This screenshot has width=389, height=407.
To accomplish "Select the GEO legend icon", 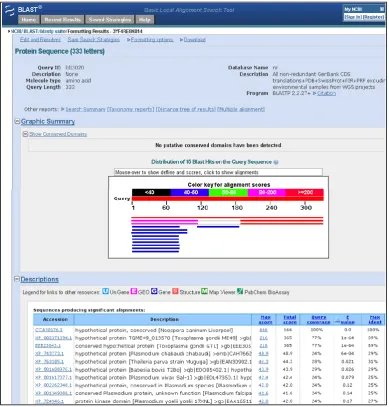I will (134, 291).
